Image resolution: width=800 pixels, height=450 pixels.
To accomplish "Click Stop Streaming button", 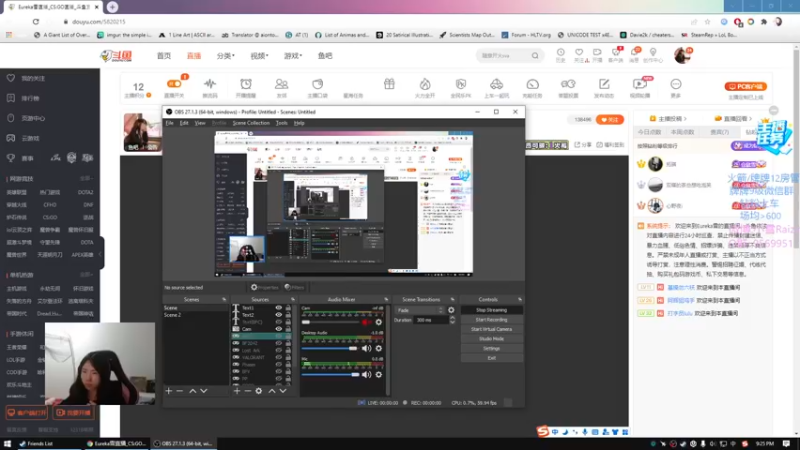I will [x=491, y=310].
